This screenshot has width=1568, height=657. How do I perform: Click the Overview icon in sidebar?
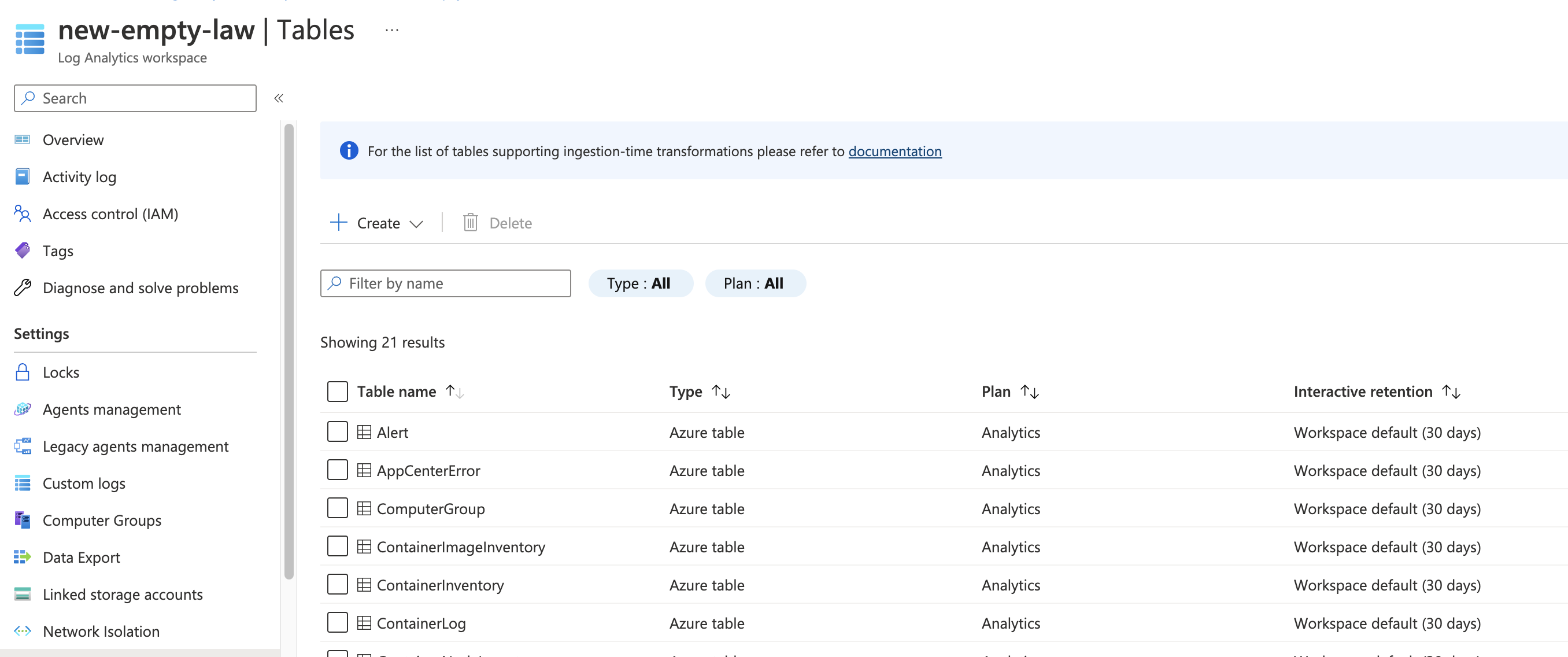[23, 140]
